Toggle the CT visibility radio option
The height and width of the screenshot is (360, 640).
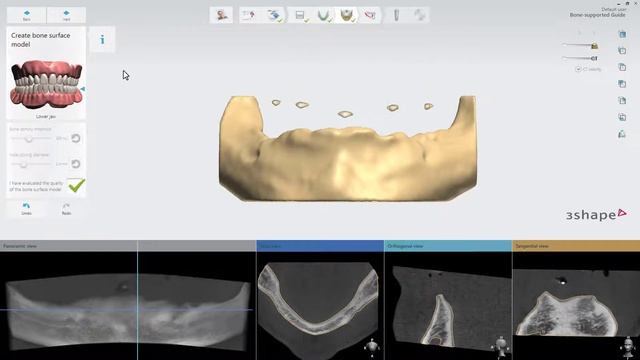tap(578, 69)
